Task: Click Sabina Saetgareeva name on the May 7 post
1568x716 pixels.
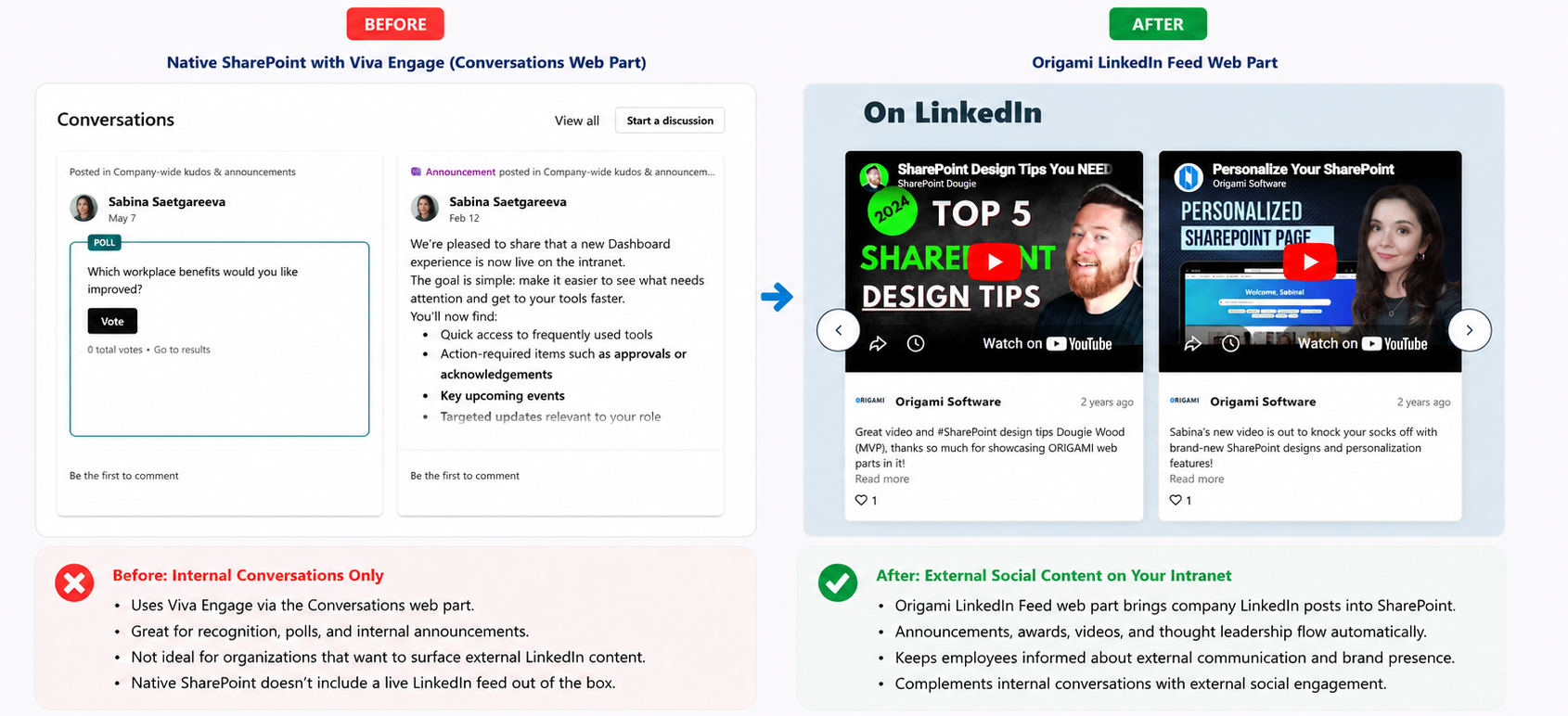Action: pyautogui.click(x=167, y=201)
